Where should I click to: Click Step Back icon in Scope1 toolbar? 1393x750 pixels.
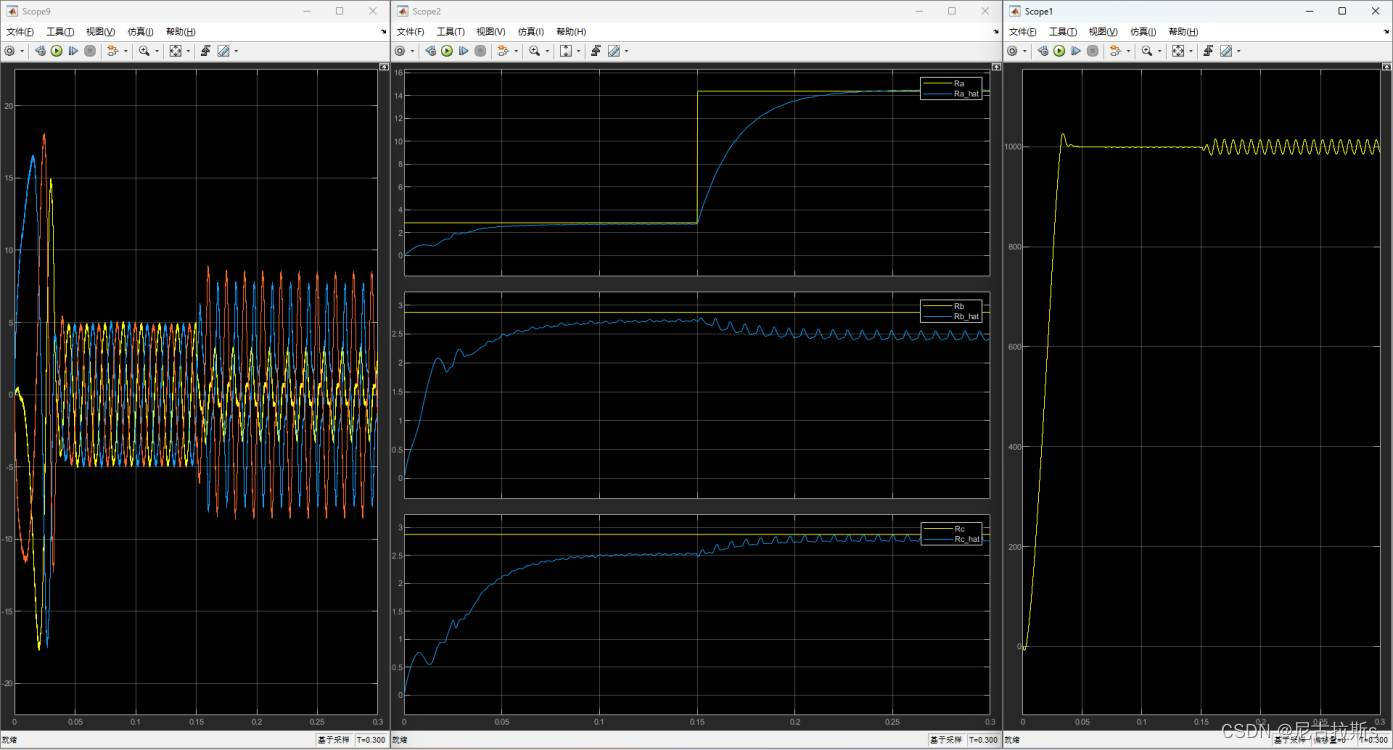click(x=1043, y=51)
